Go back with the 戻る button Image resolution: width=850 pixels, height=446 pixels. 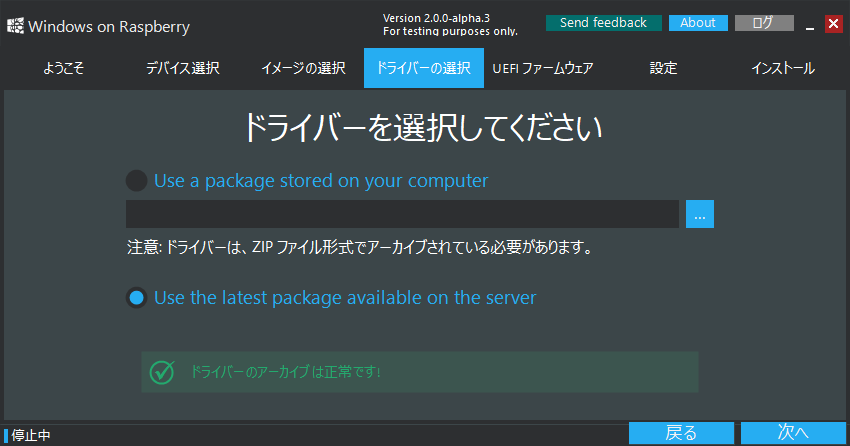pyautogui.click(x=681, y=433)
